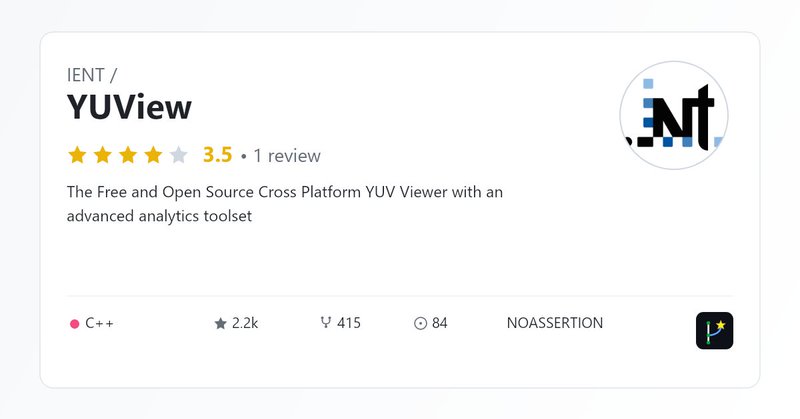
Task: Click the second gold rating star
Action: click(x=102, y=155)
